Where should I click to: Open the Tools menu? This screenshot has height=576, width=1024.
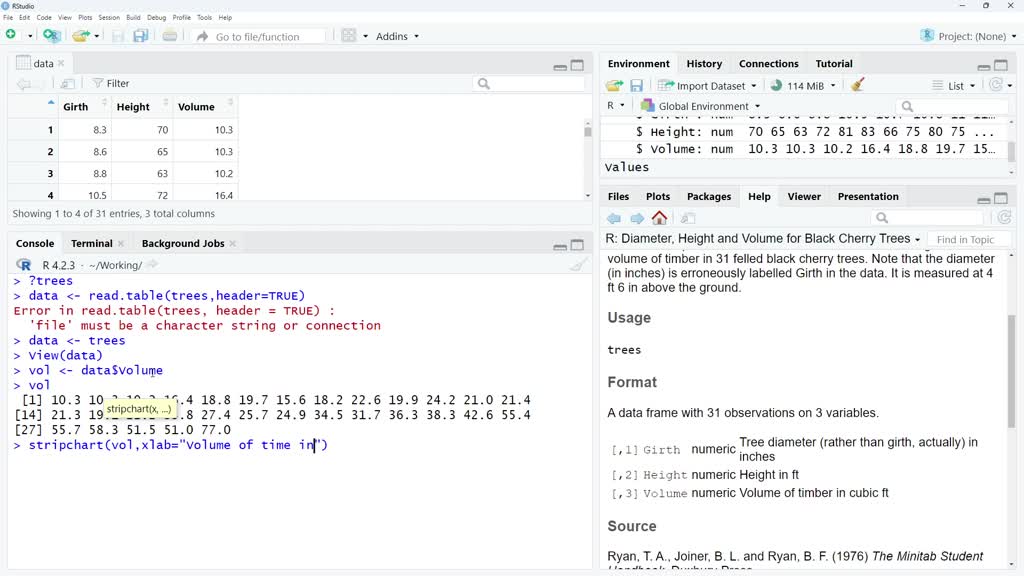click(x=204, y=18)
